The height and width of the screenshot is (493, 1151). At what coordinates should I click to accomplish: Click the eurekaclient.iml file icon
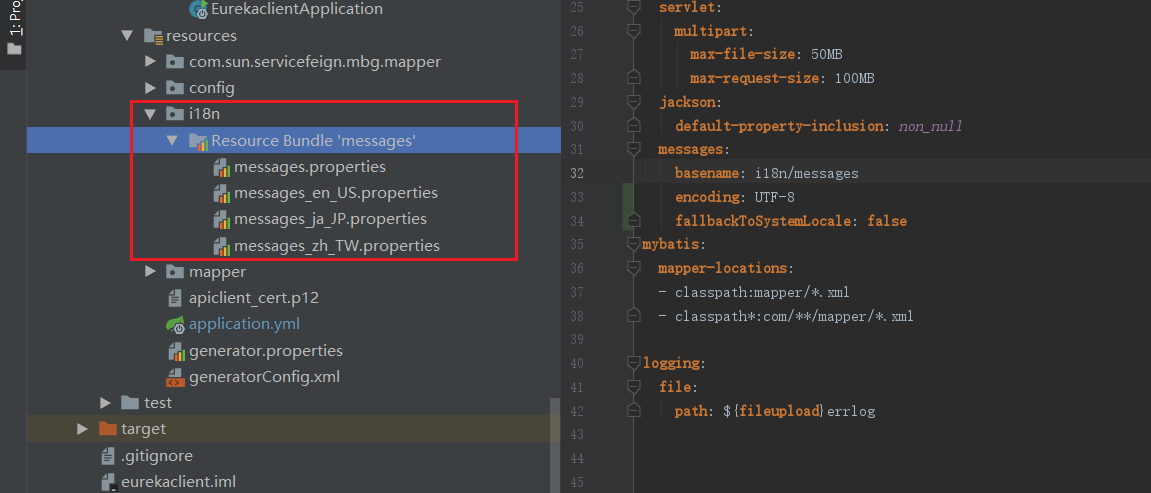(108, 482)
